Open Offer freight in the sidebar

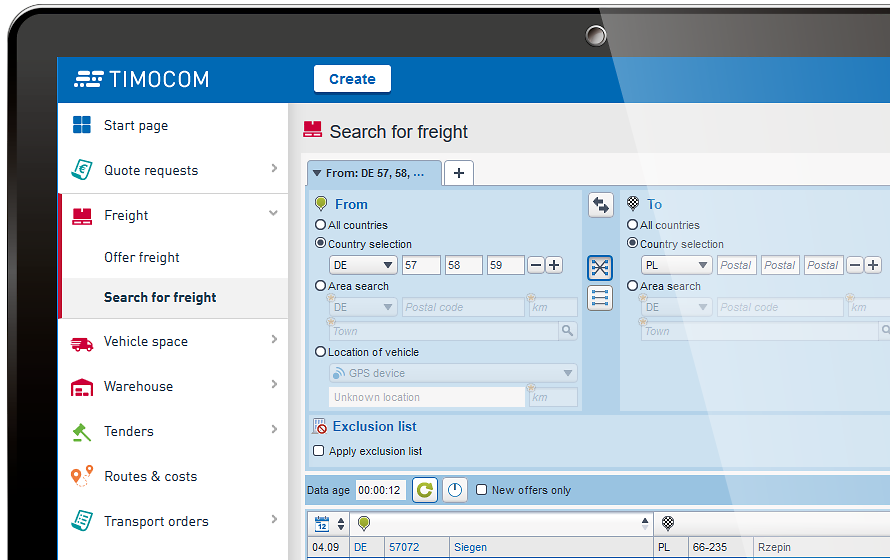[142, 257]
